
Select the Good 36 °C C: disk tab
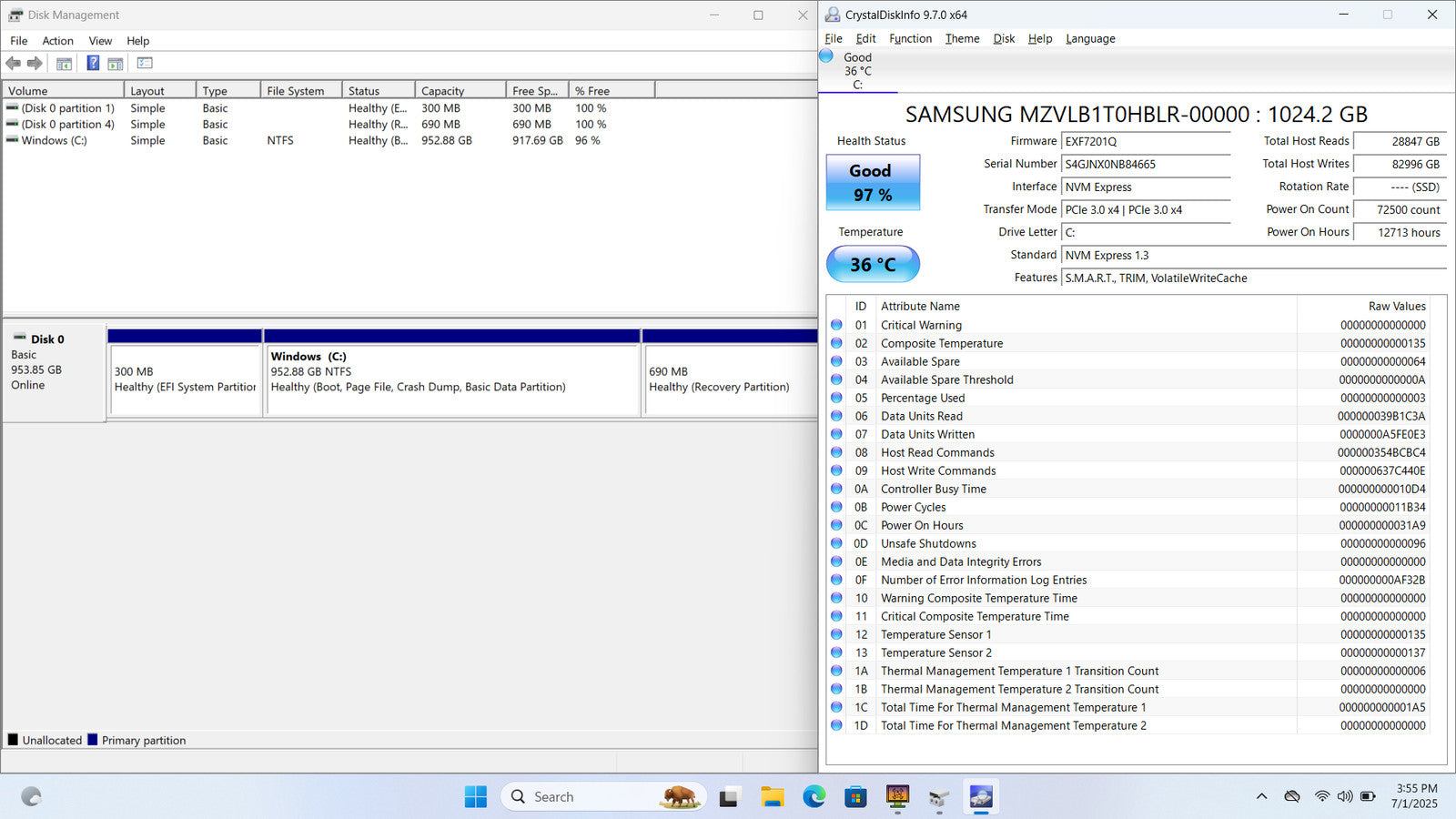click(857, 71)
